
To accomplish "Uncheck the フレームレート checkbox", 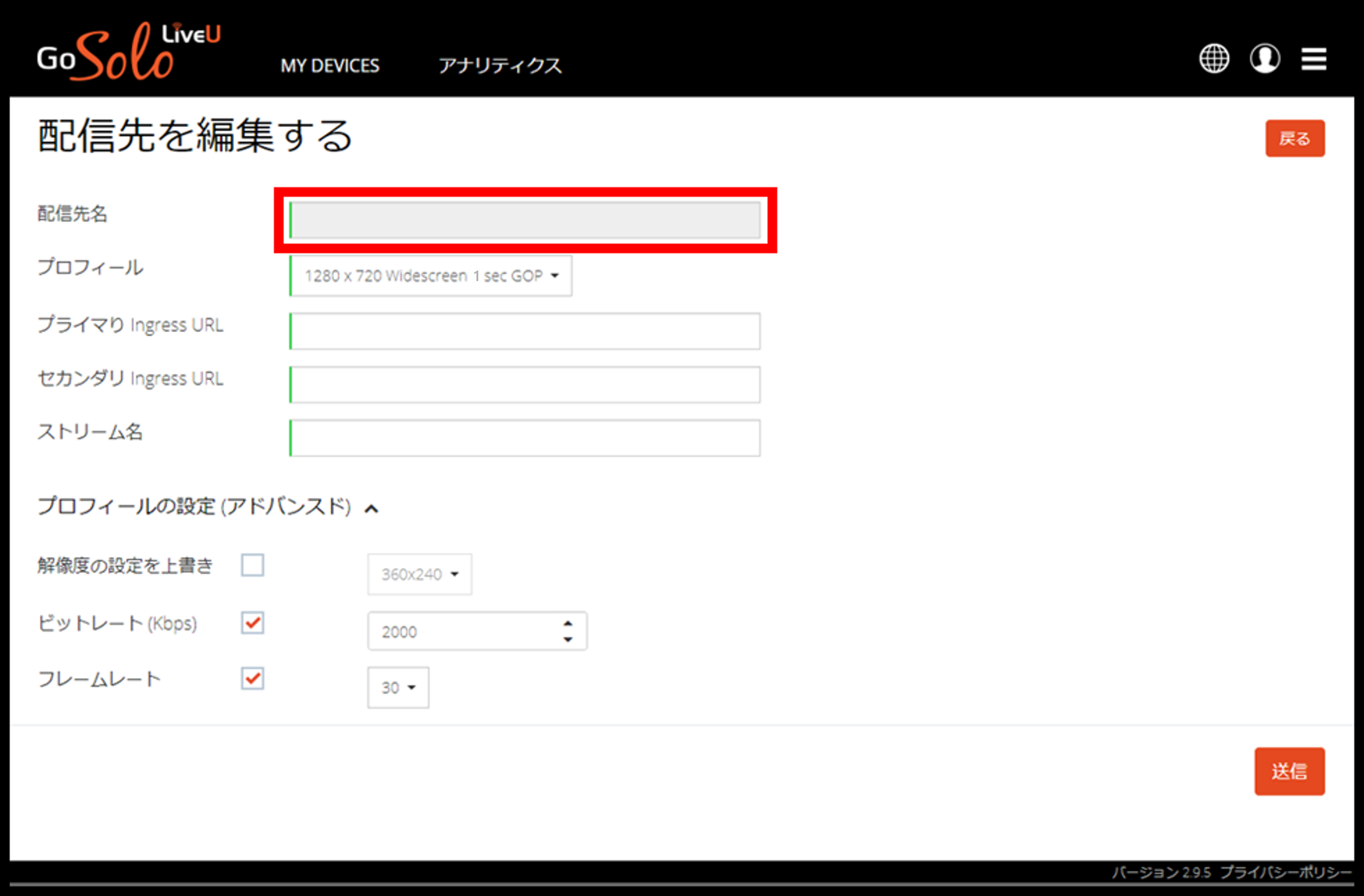I will (252, 679).
